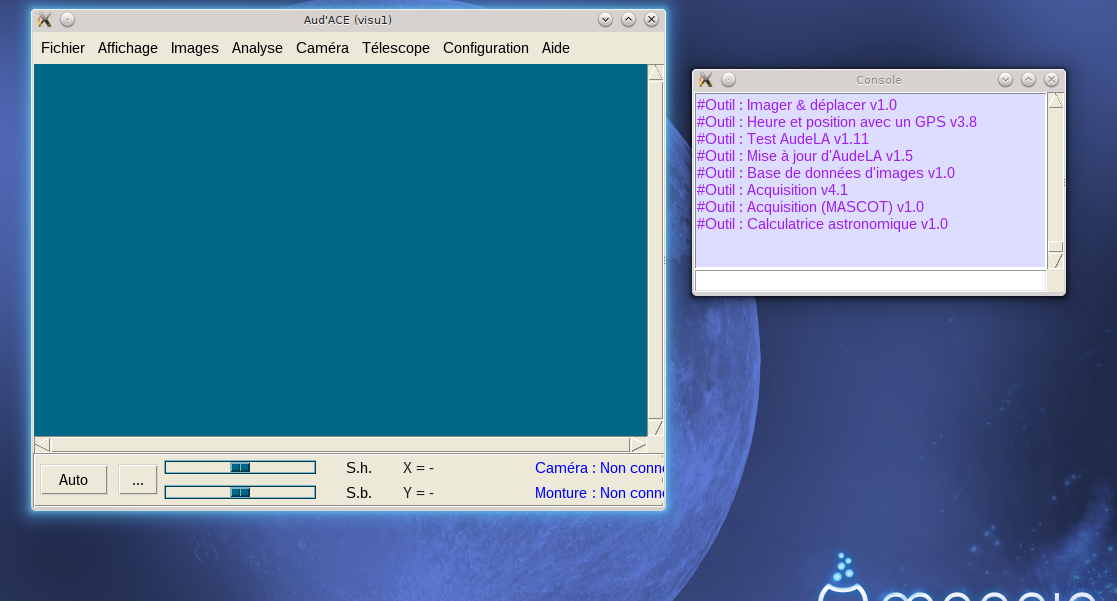Screen dimensions: 1117x601
Task: Click the '...' options button
Action: pyautogui.click(x=137, y=480)
